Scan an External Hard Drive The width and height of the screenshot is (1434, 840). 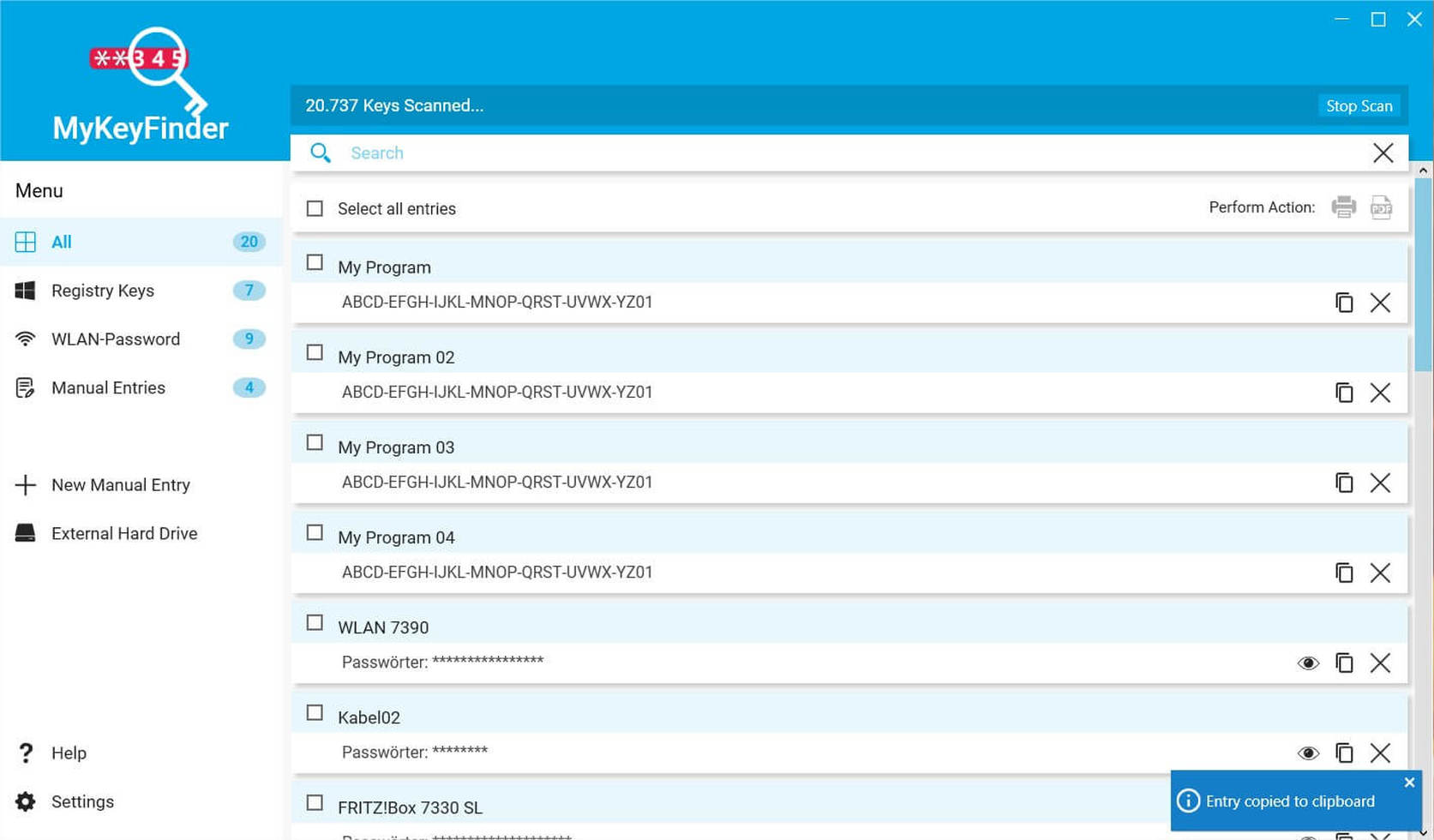point(123,533)
